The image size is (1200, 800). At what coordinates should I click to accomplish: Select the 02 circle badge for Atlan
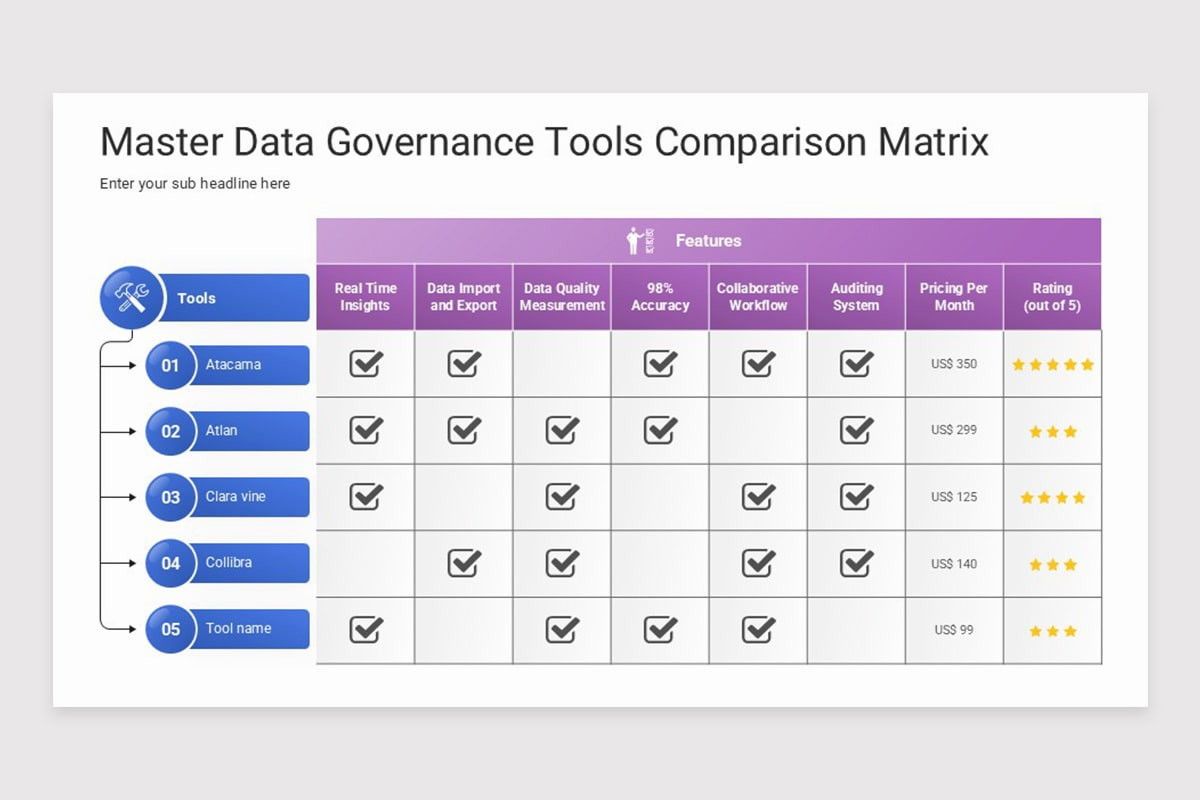point(171,431)
